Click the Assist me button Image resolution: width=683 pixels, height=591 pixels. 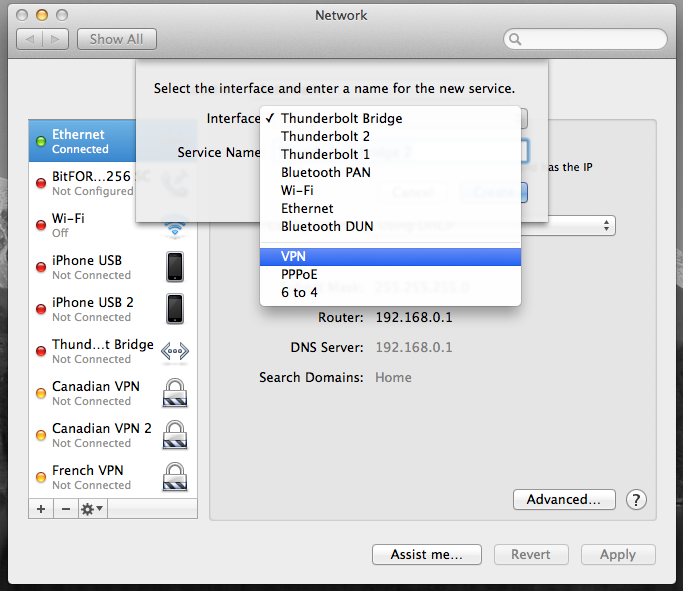pyautogui.click(x=427, y=555)
